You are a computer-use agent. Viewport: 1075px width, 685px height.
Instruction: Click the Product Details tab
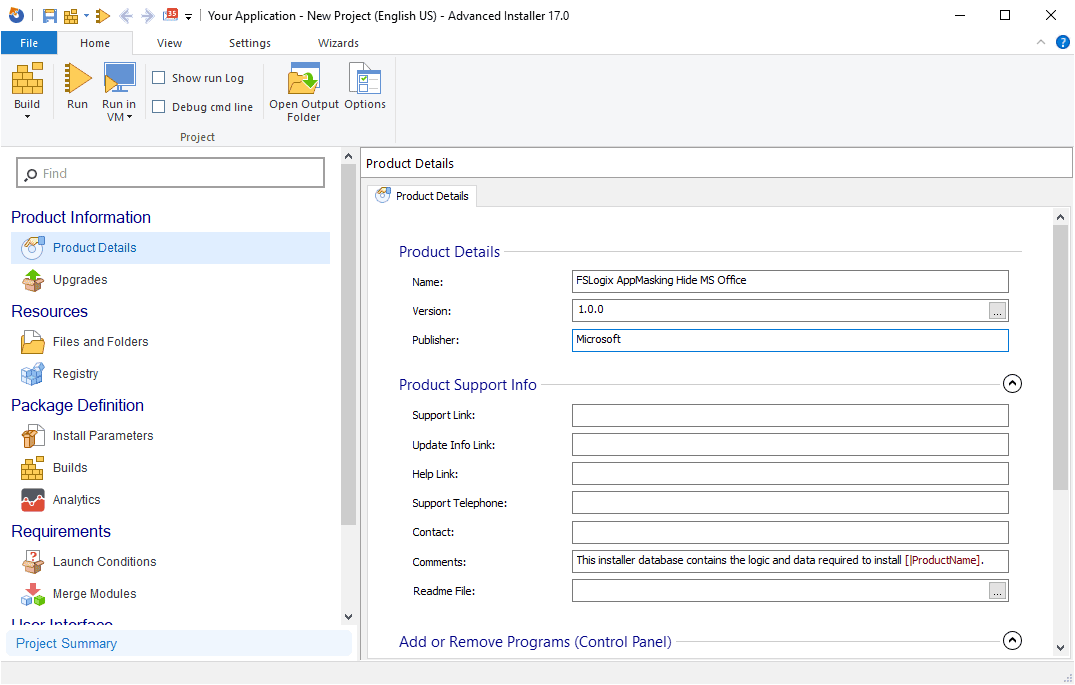click(x=422, y=195)
